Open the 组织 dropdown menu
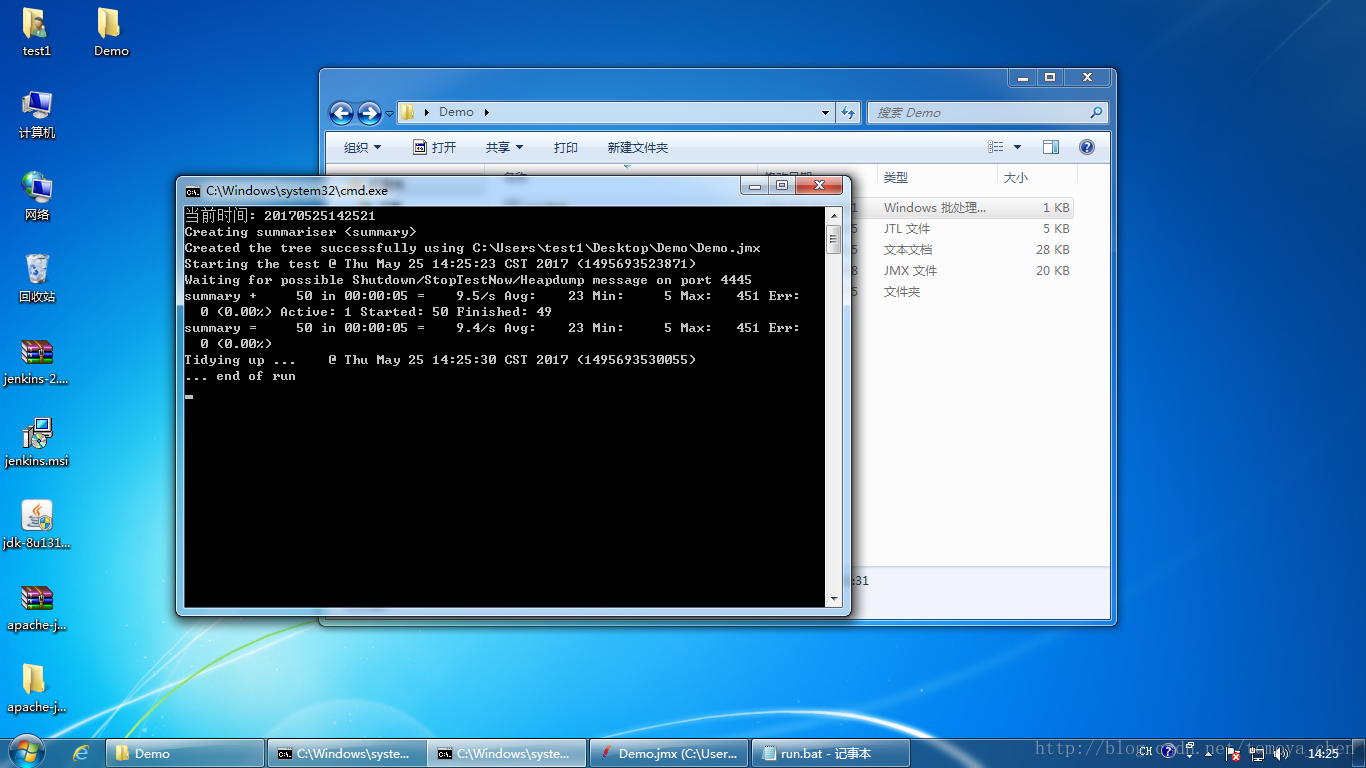1366x768 pixels. coord(363,147)
